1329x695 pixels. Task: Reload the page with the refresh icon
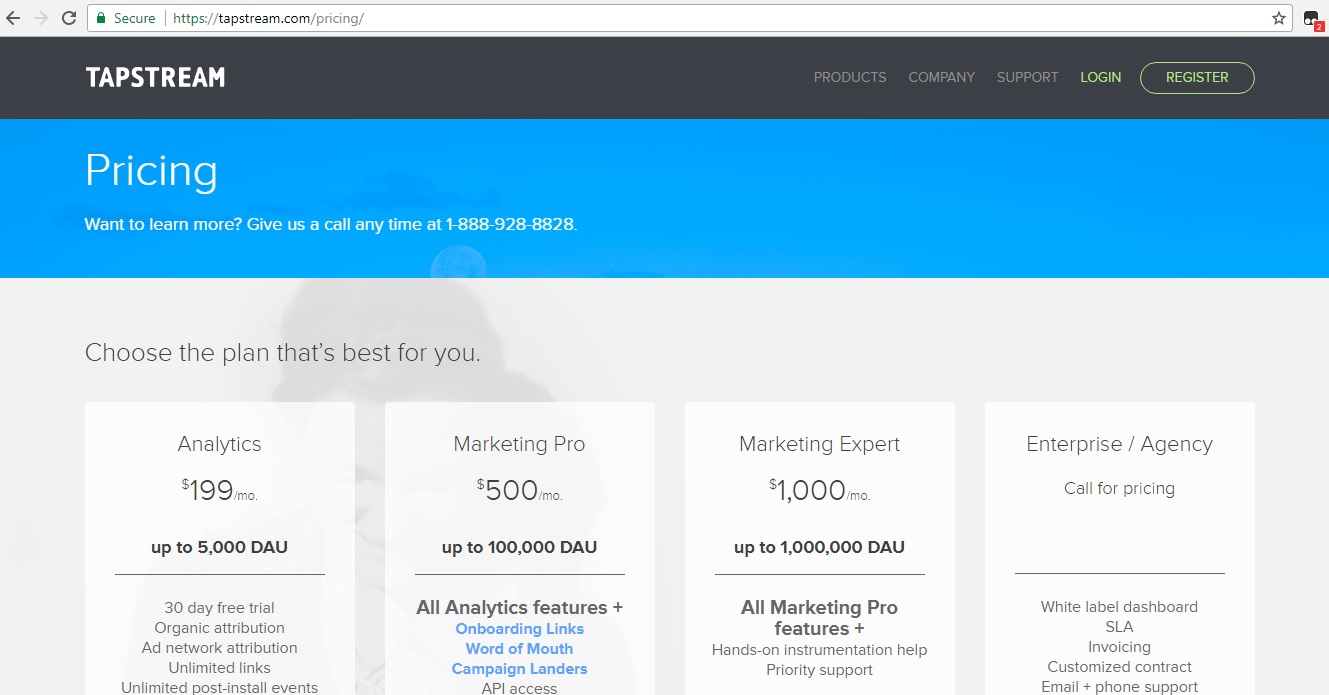coord(69,18)
